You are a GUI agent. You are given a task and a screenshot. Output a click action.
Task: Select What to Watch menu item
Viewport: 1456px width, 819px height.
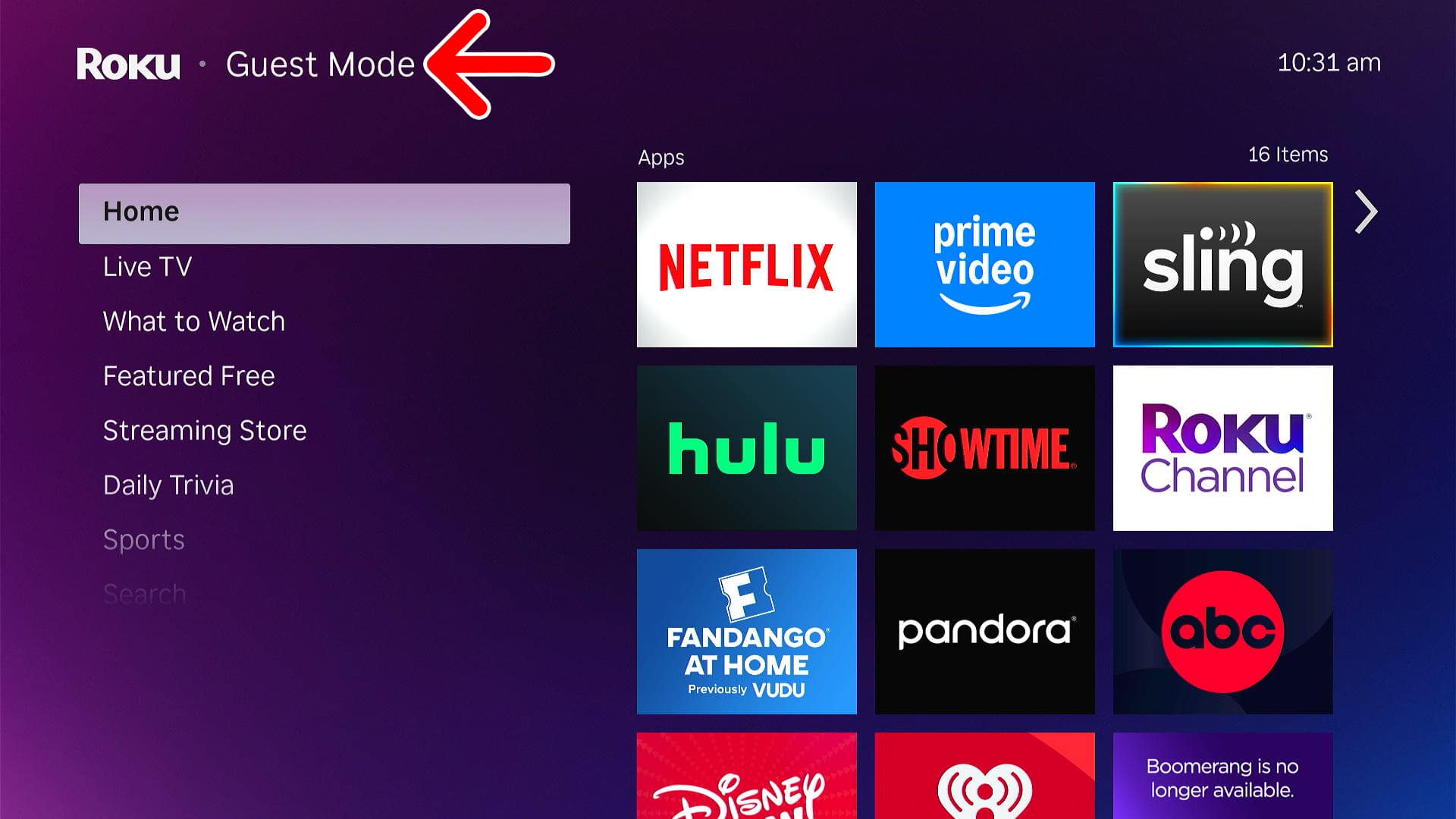click(x=194, y=320)
